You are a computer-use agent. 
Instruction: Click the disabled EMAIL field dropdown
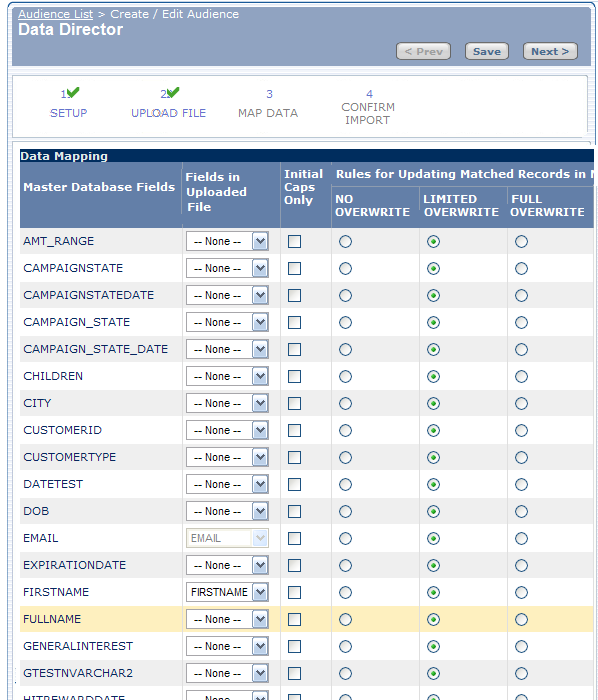click(x=227, y=538)
